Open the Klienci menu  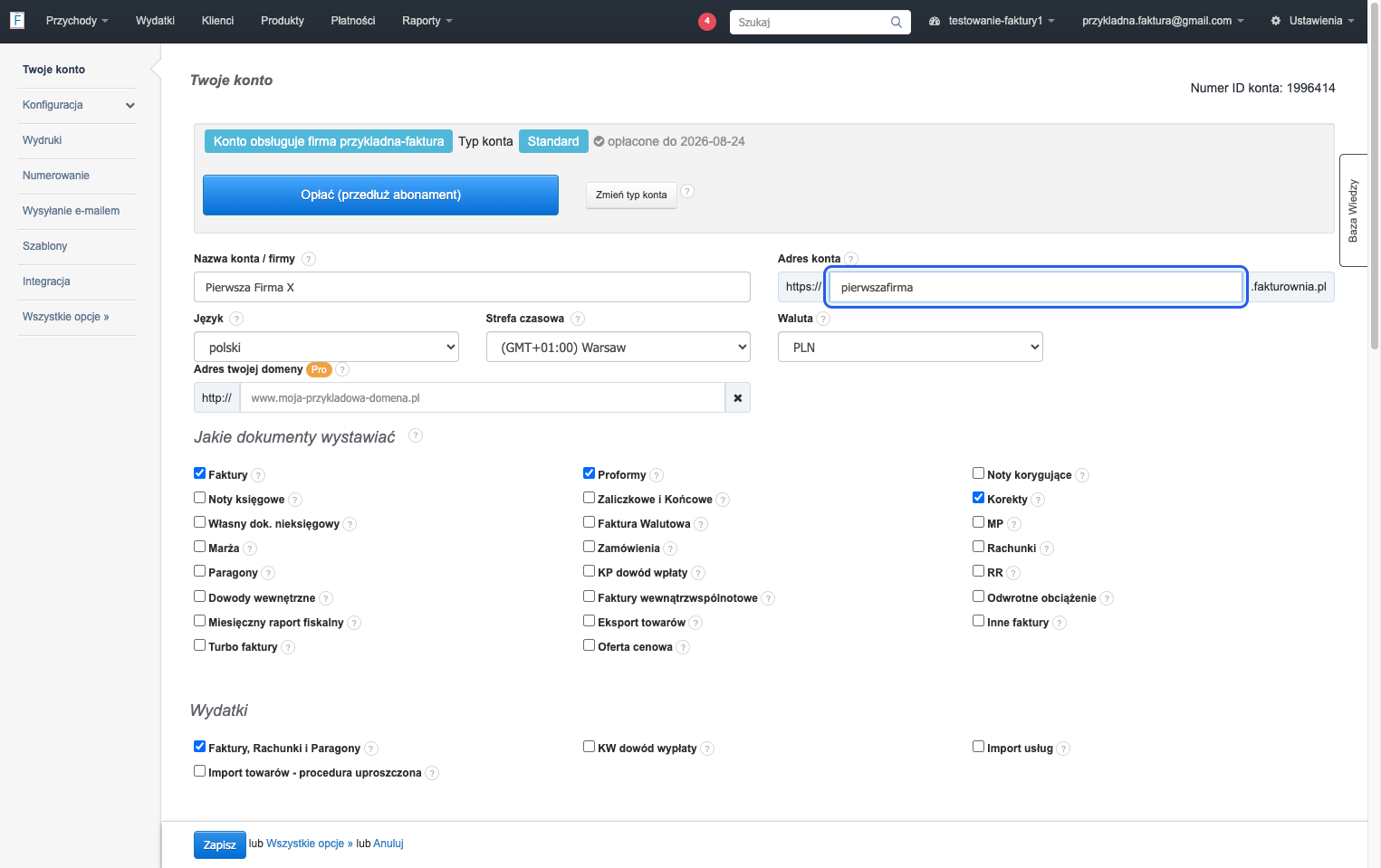(217, 21)
